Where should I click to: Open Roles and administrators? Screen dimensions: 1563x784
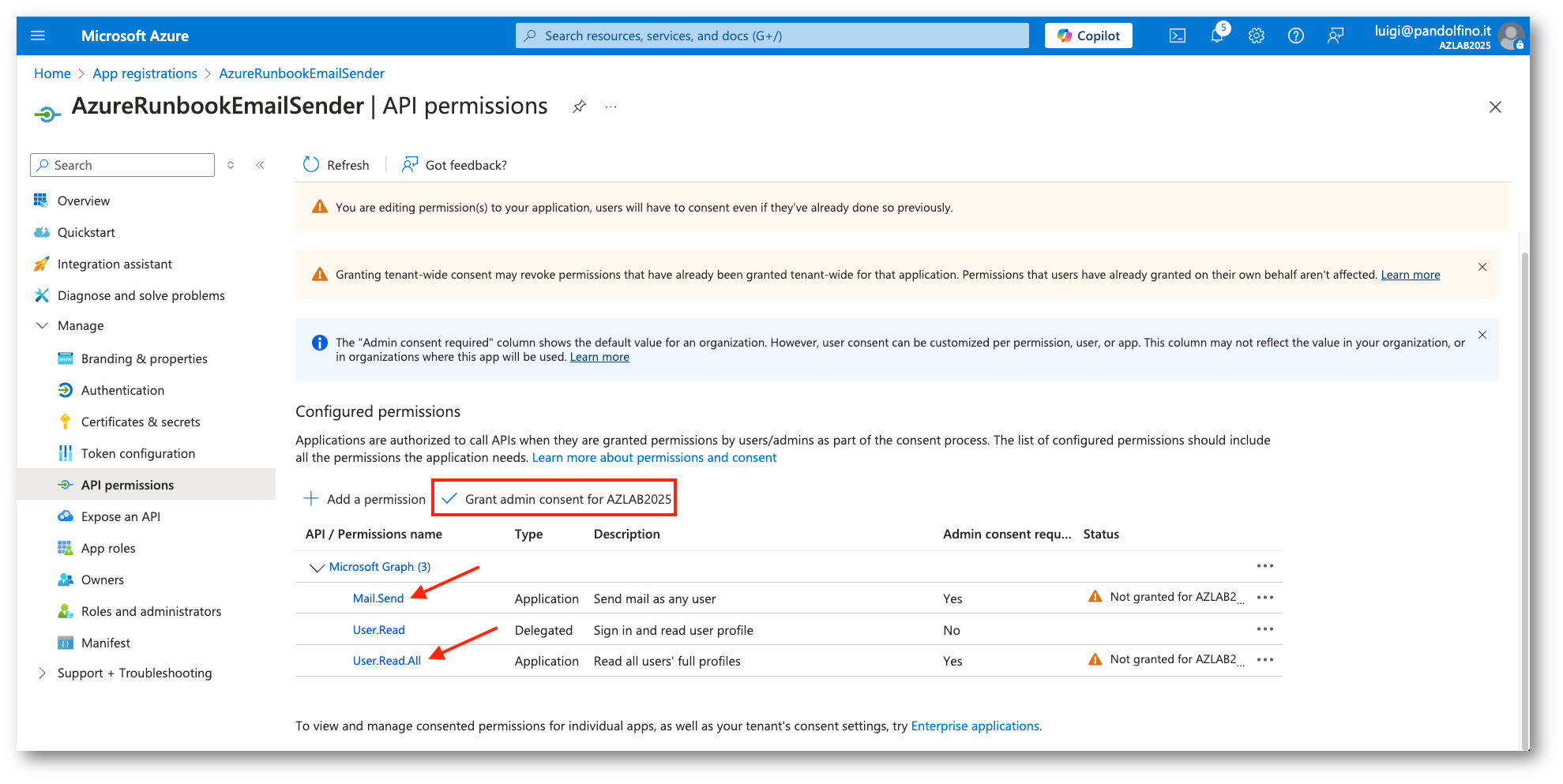pos(151,611)
